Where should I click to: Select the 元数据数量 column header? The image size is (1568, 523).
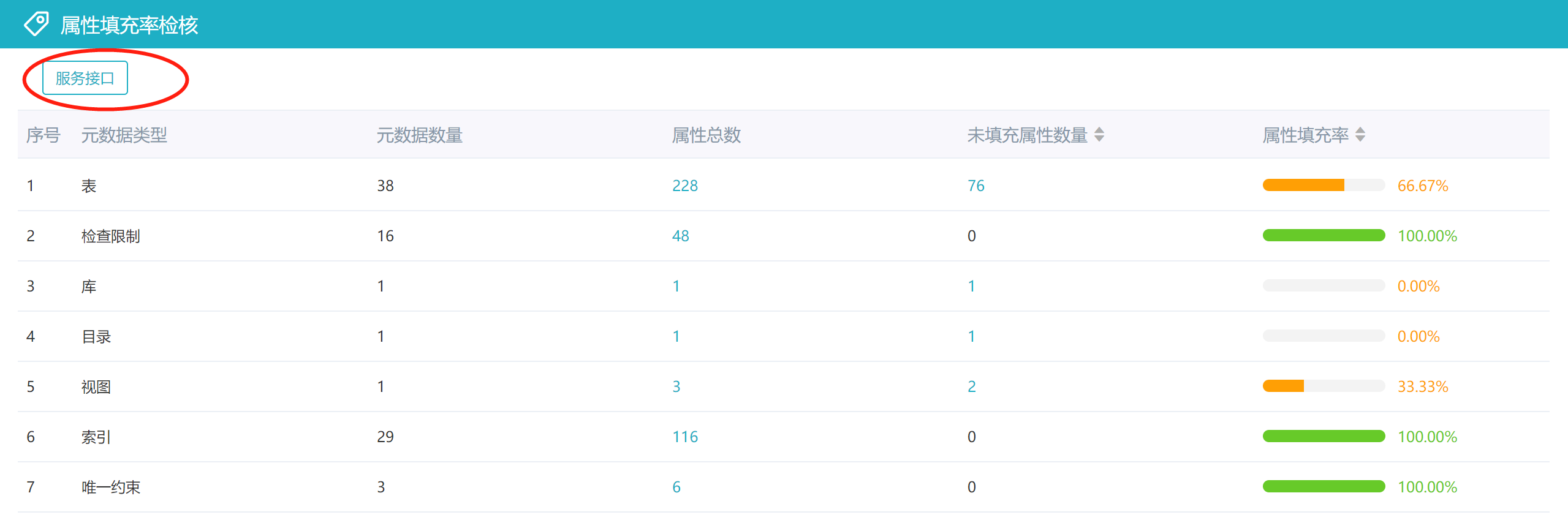(x=420, y=135)
